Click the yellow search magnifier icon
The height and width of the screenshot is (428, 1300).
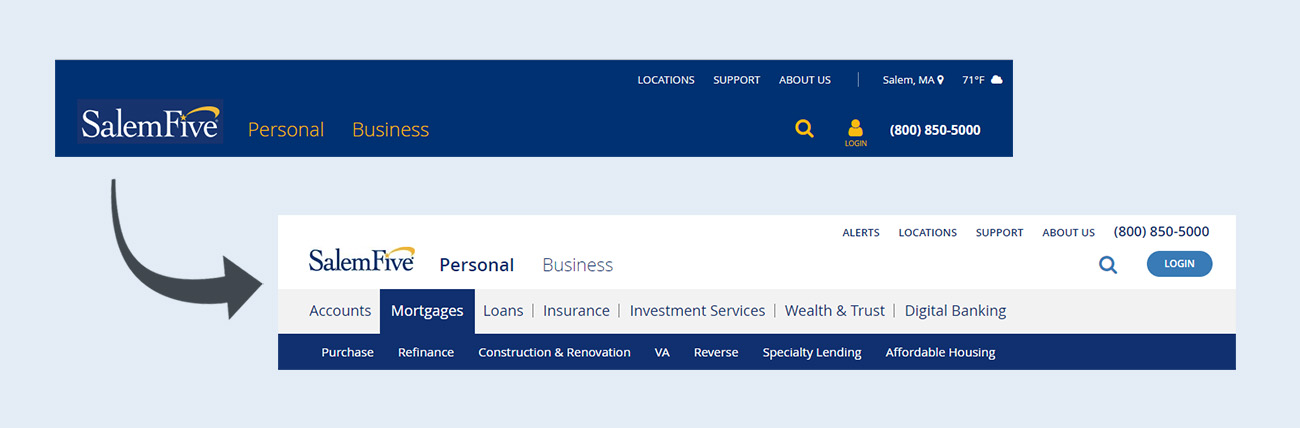804,129
